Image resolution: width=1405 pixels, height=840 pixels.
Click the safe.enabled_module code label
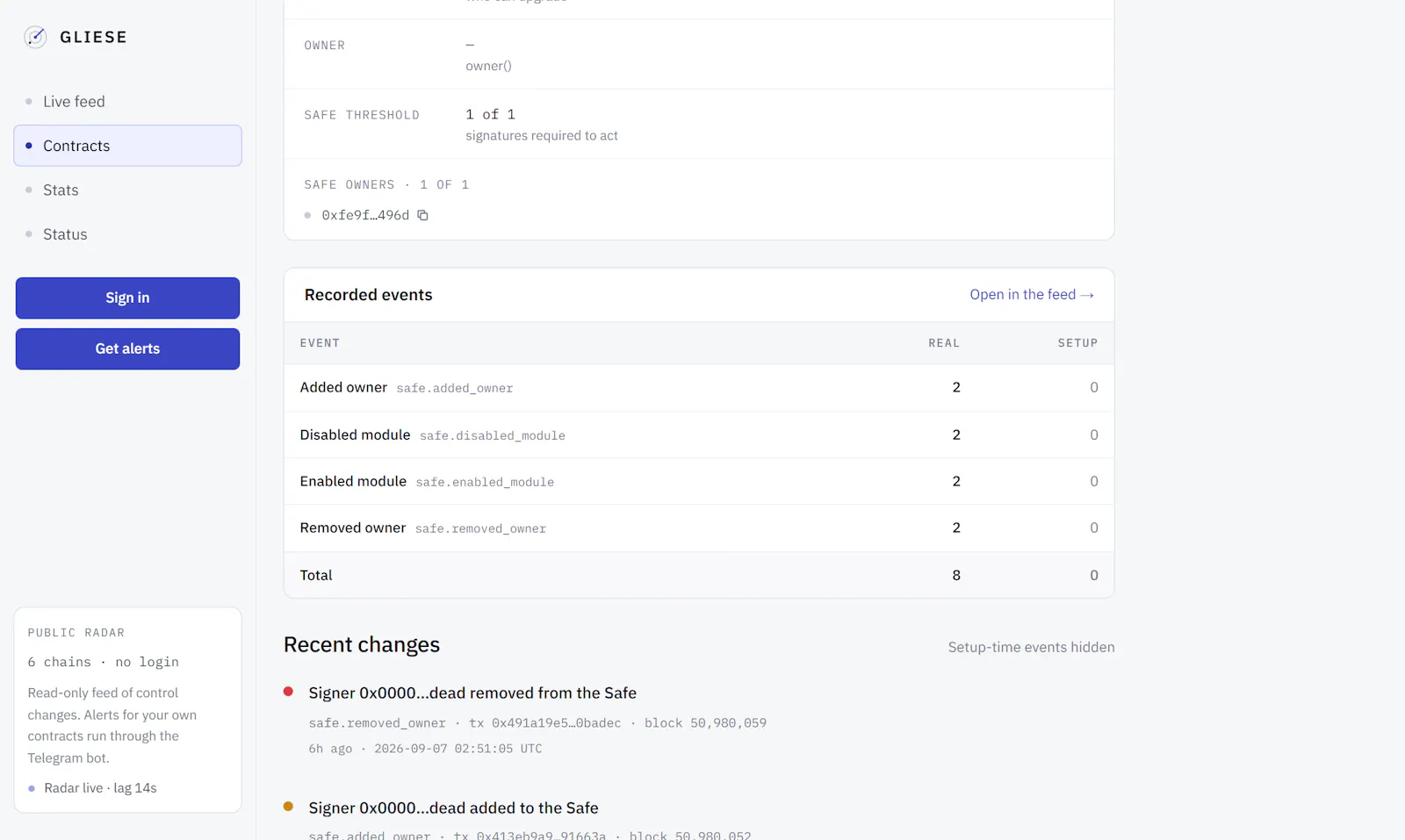(485, 482)
